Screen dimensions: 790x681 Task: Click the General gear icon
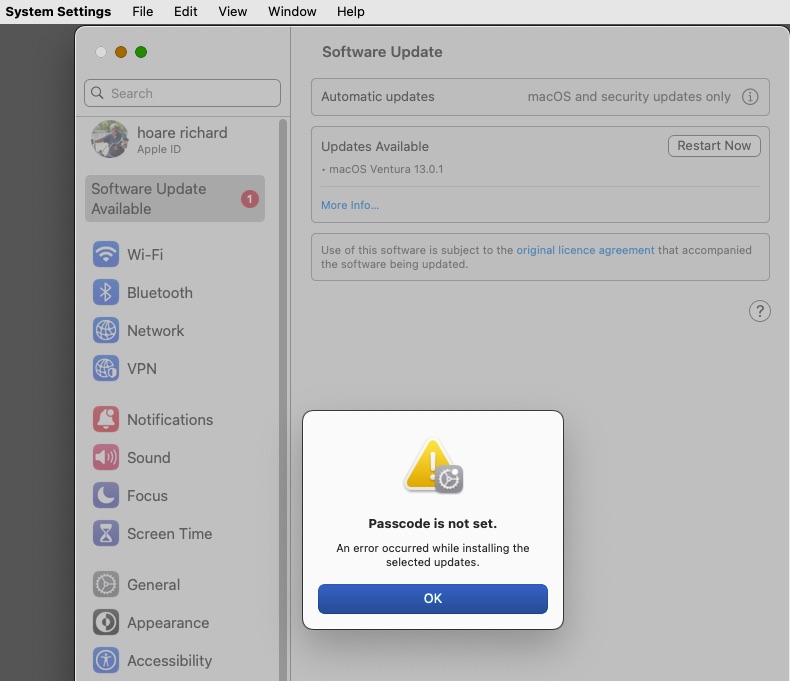(106, 584)
